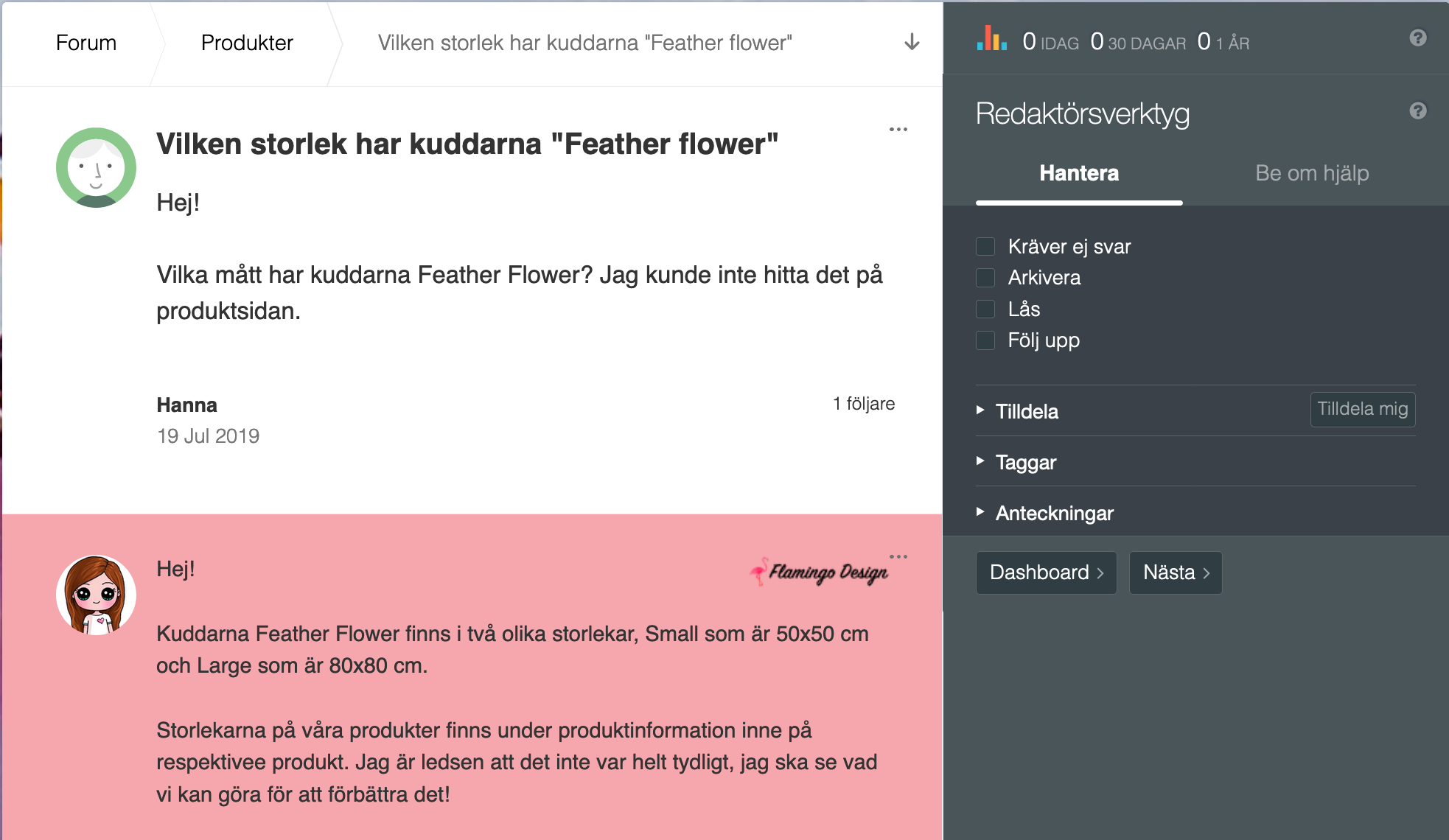Click the help icon next to Redaktörsverktyg
1449x840 pixels.
[x=1417, y=111]
